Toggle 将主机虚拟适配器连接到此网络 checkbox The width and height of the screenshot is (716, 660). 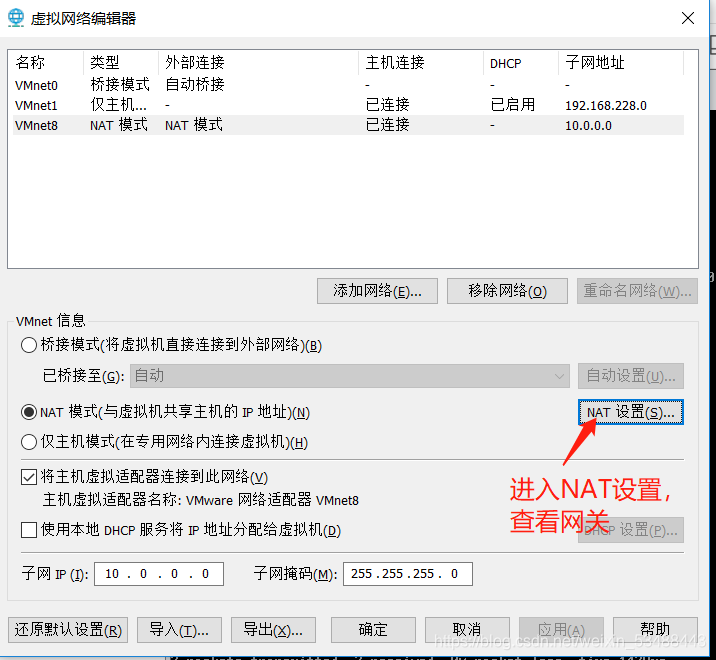pos(29,477)
